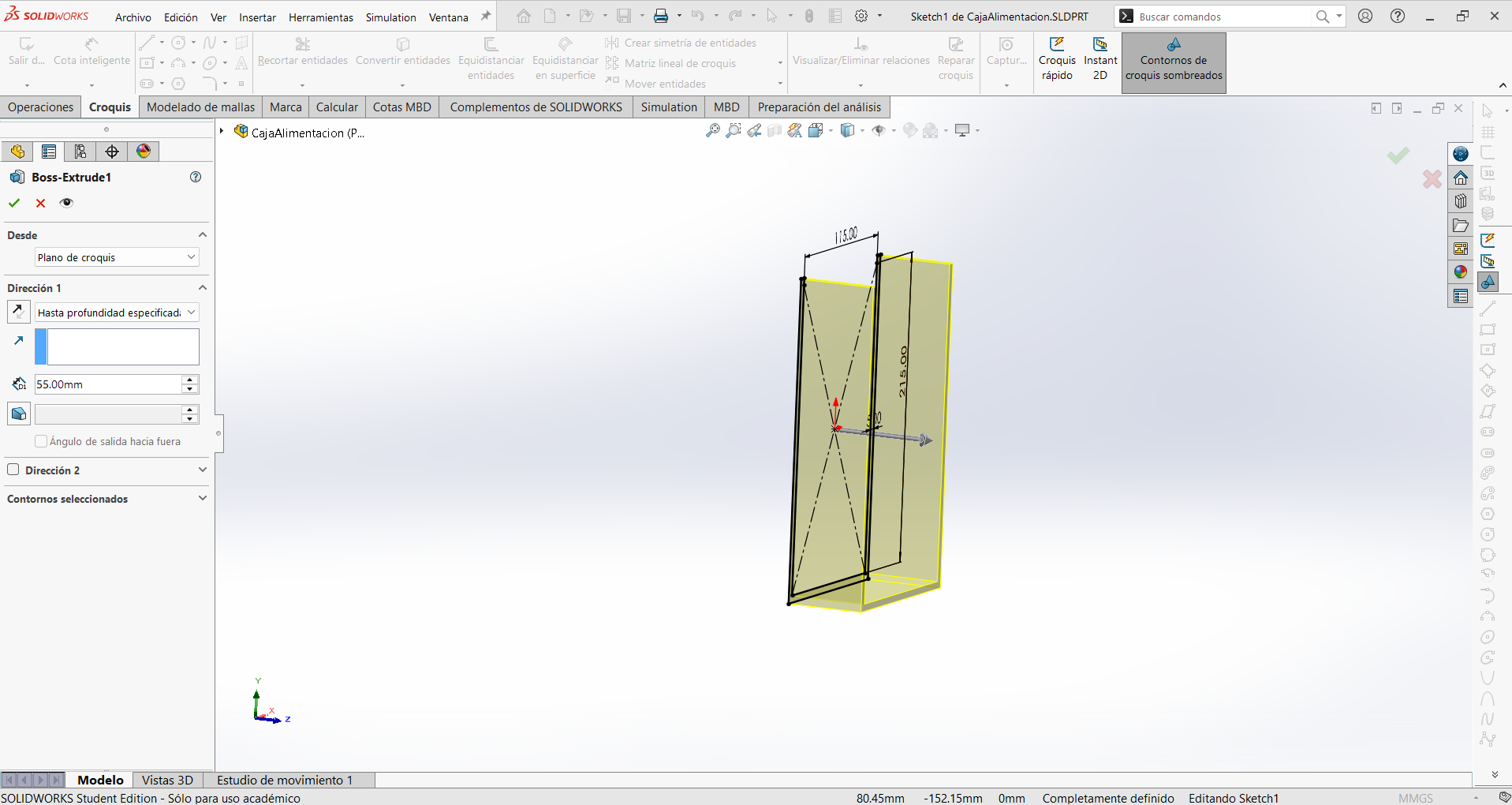
Task: Toggle detailed preview eye icon
Action: [x=66, y=203]
